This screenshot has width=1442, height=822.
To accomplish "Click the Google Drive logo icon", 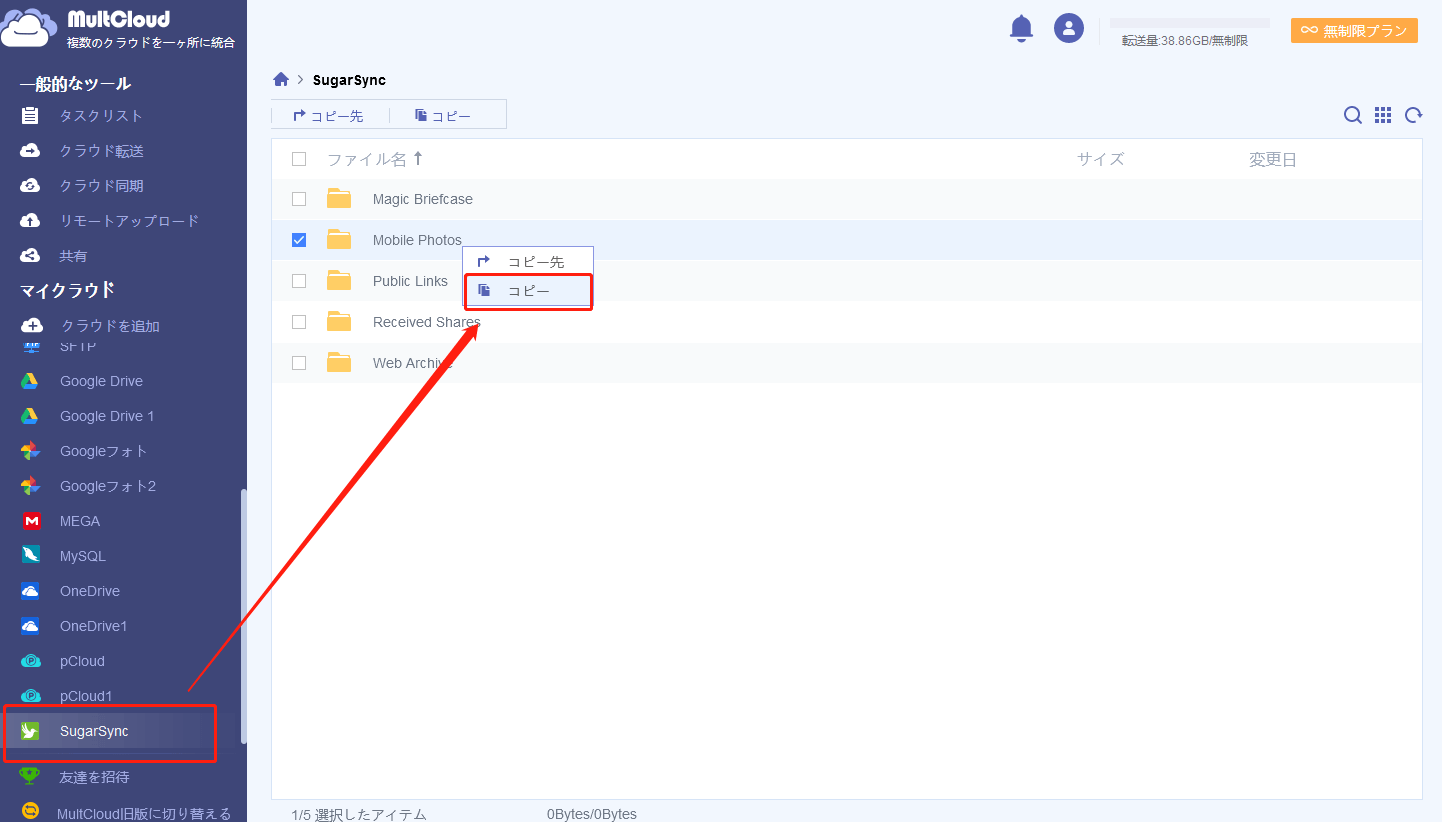I will (x=31, y=381).
